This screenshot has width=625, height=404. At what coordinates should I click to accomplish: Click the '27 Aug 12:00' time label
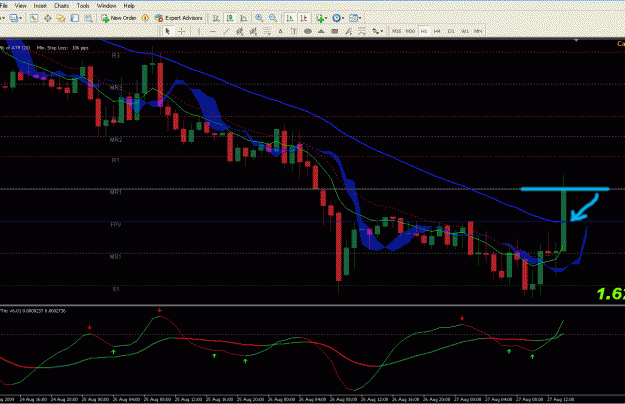(x=560, y=399)
